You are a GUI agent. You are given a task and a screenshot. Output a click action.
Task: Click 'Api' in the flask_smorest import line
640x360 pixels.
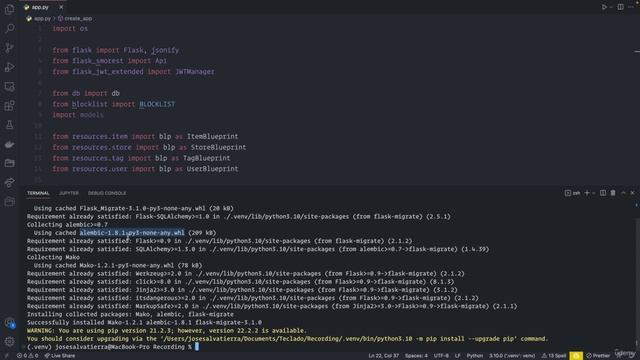tap(161, 61)
